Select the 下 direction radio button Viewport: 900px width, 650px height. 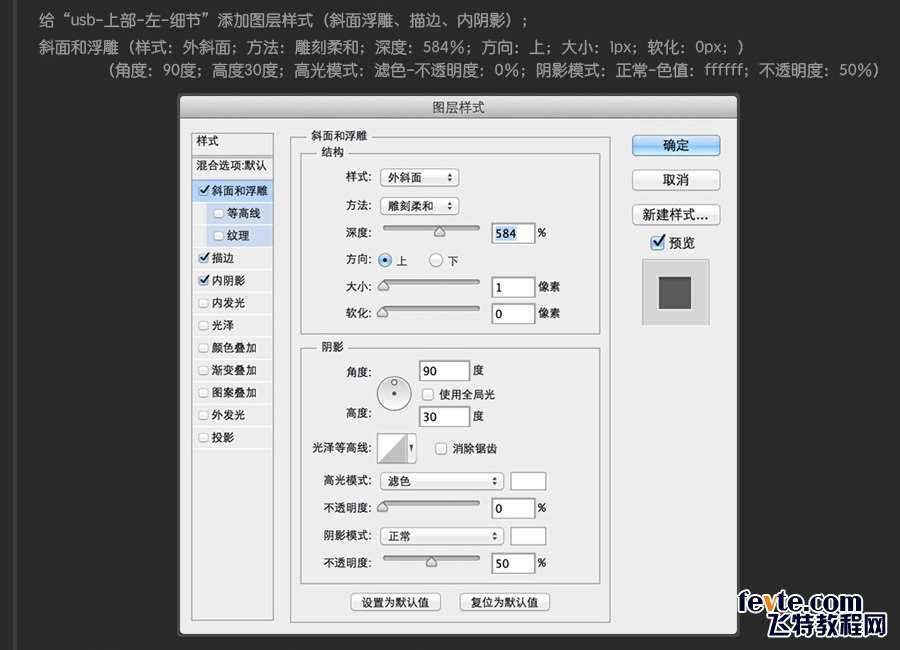436,260
